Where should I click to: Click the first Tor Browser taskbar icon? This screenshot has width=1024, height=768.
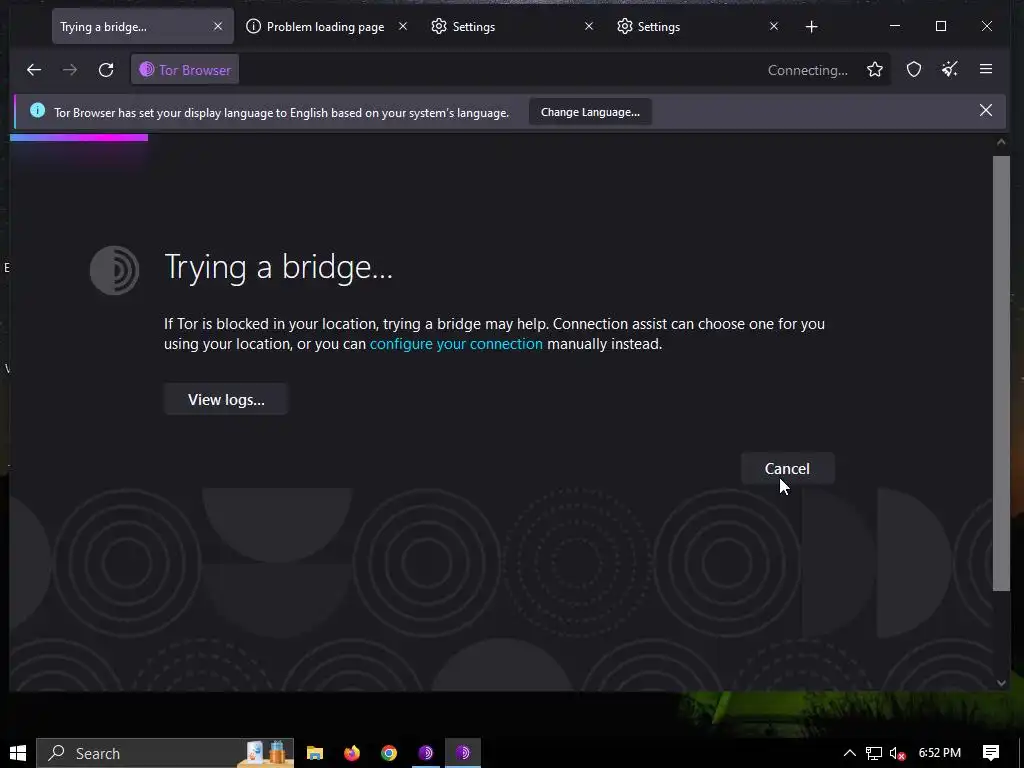426,753
